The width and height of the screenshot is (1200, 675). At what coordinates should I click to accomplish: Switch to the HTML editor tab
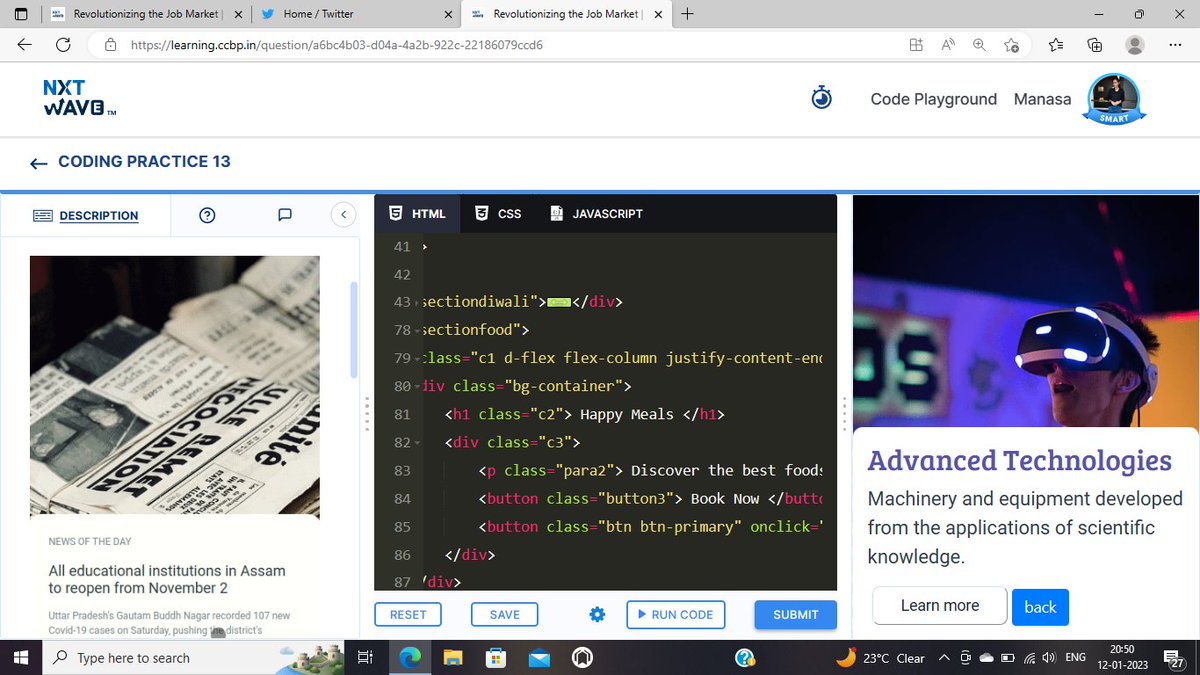point(417,214)
